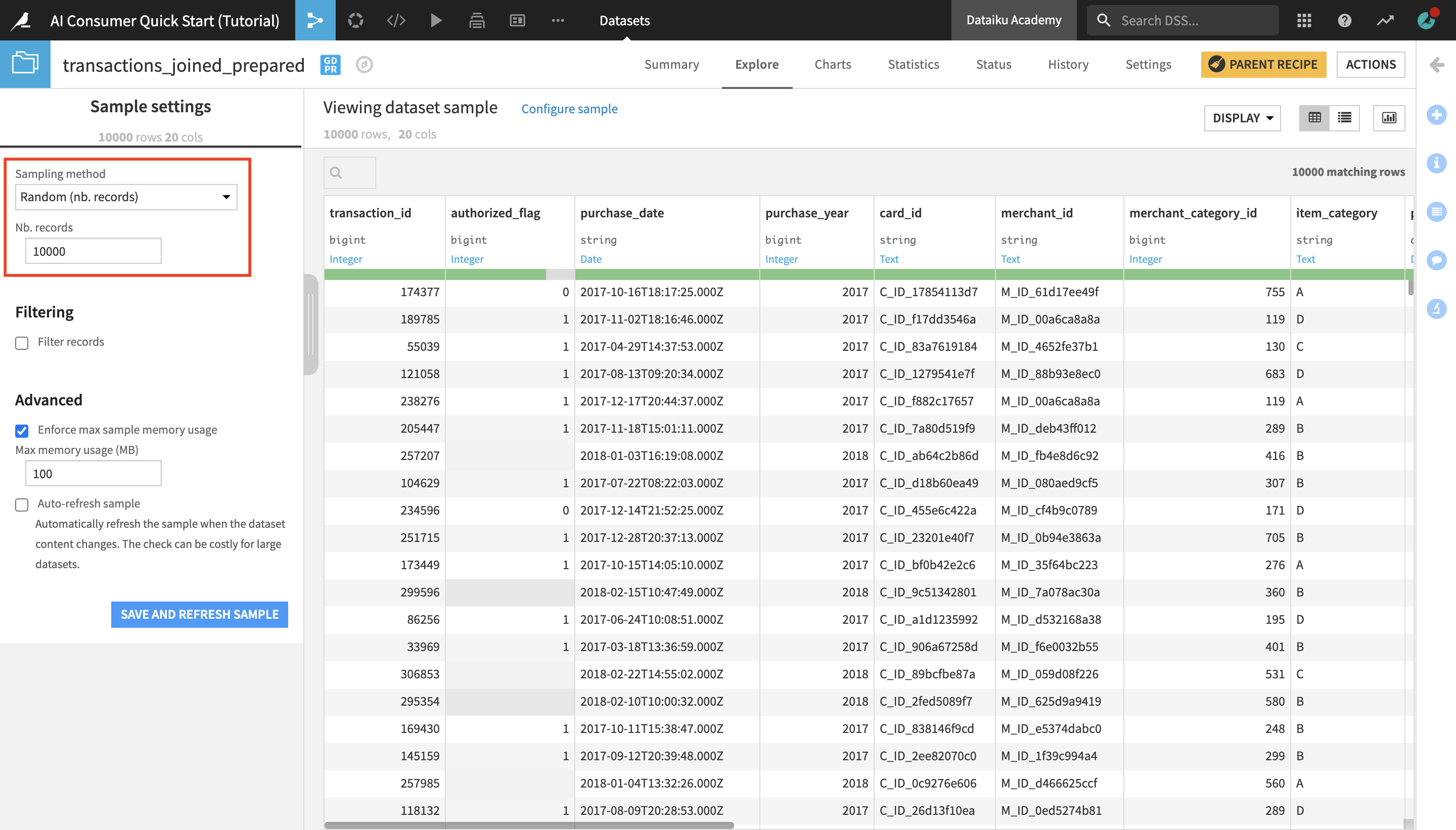This screenshot has width=1456, height=830.
Task: Click the table search box
Action: point(349,173)
